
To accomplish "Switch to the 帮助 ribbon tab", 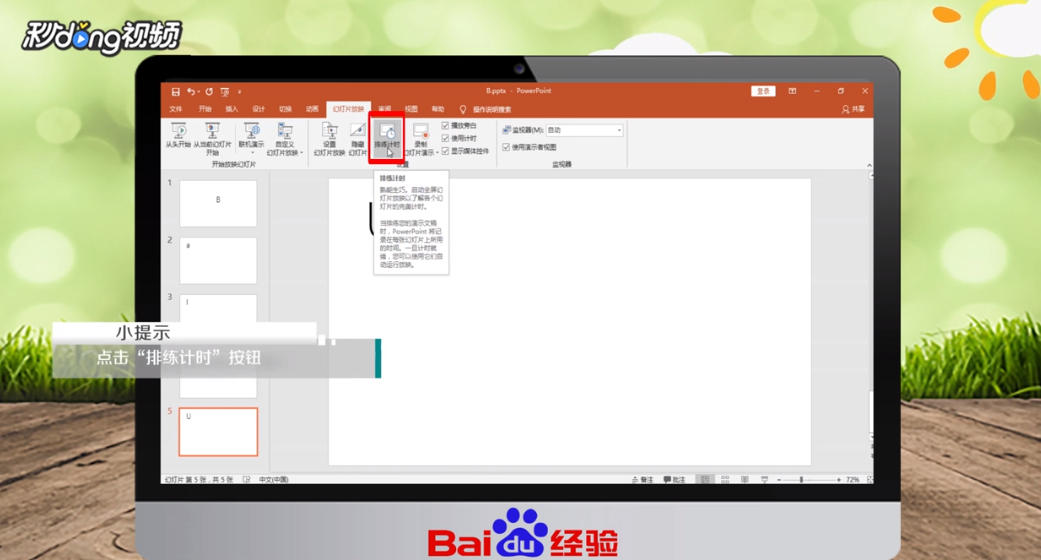I will 438,109.
